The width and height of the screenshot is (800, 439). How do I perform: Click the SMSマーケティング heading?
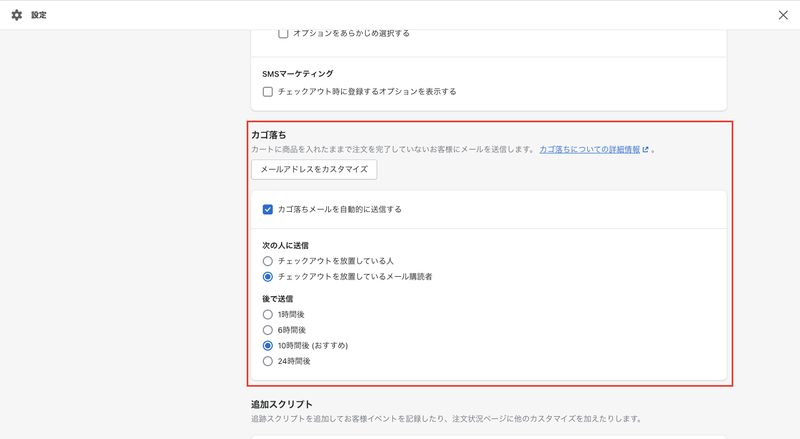[x=297, y=74]
